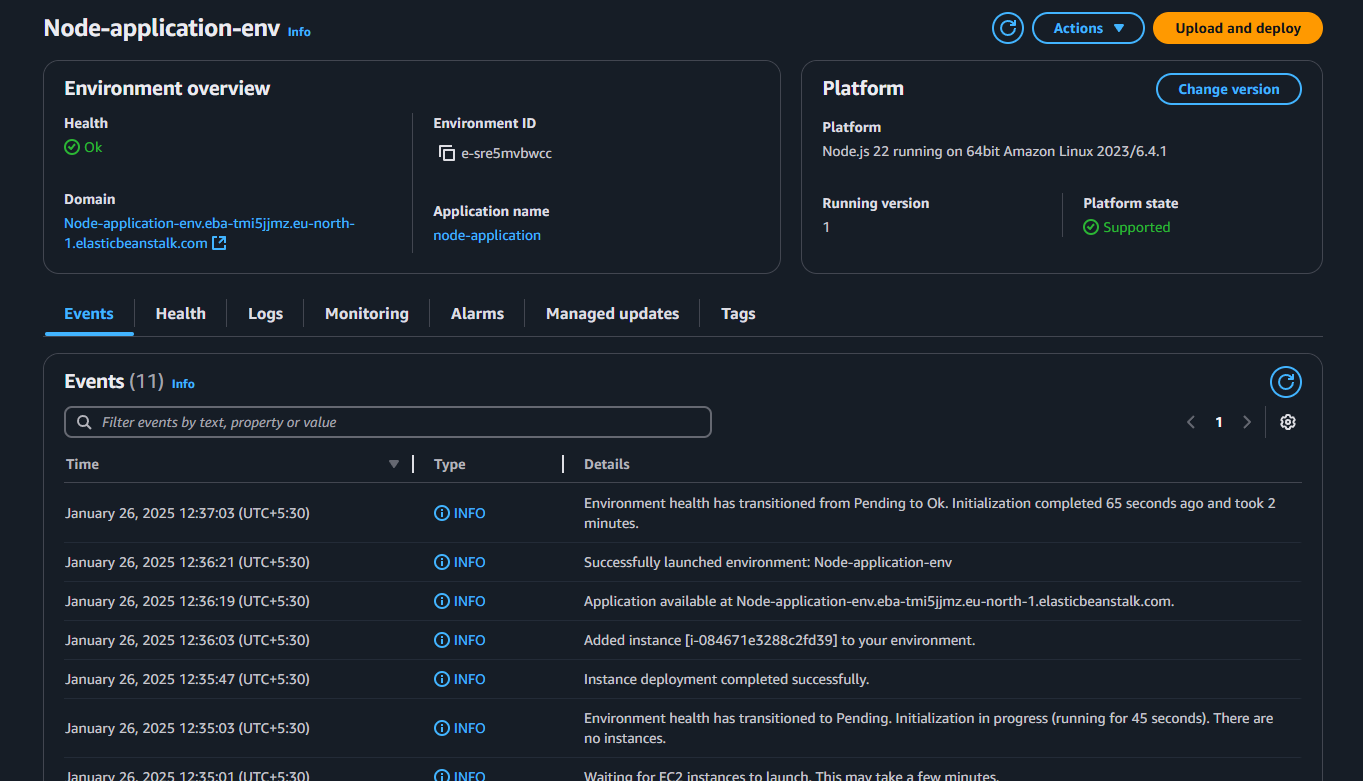
Task: Click the Supported platform state check icon
Action: (x=1091, y=227)
